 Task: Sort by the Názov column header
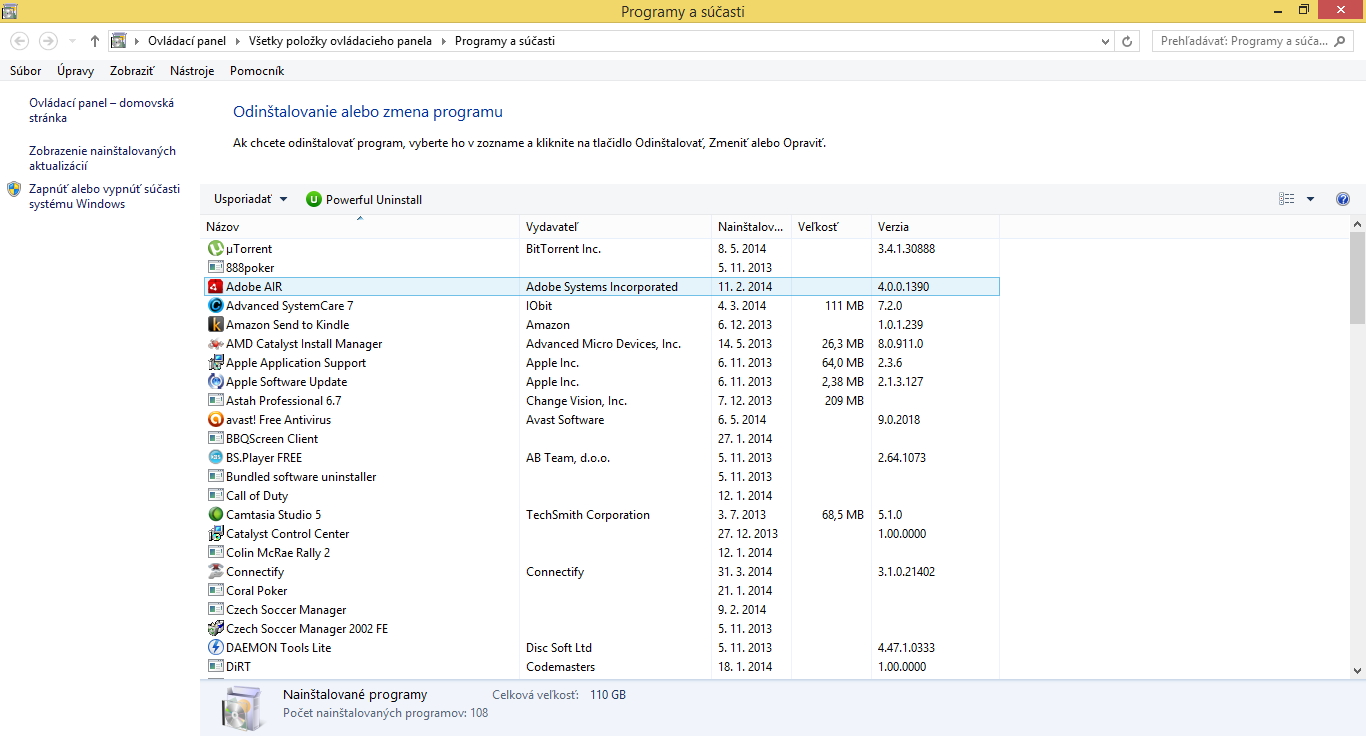click(x=360, y=227)
